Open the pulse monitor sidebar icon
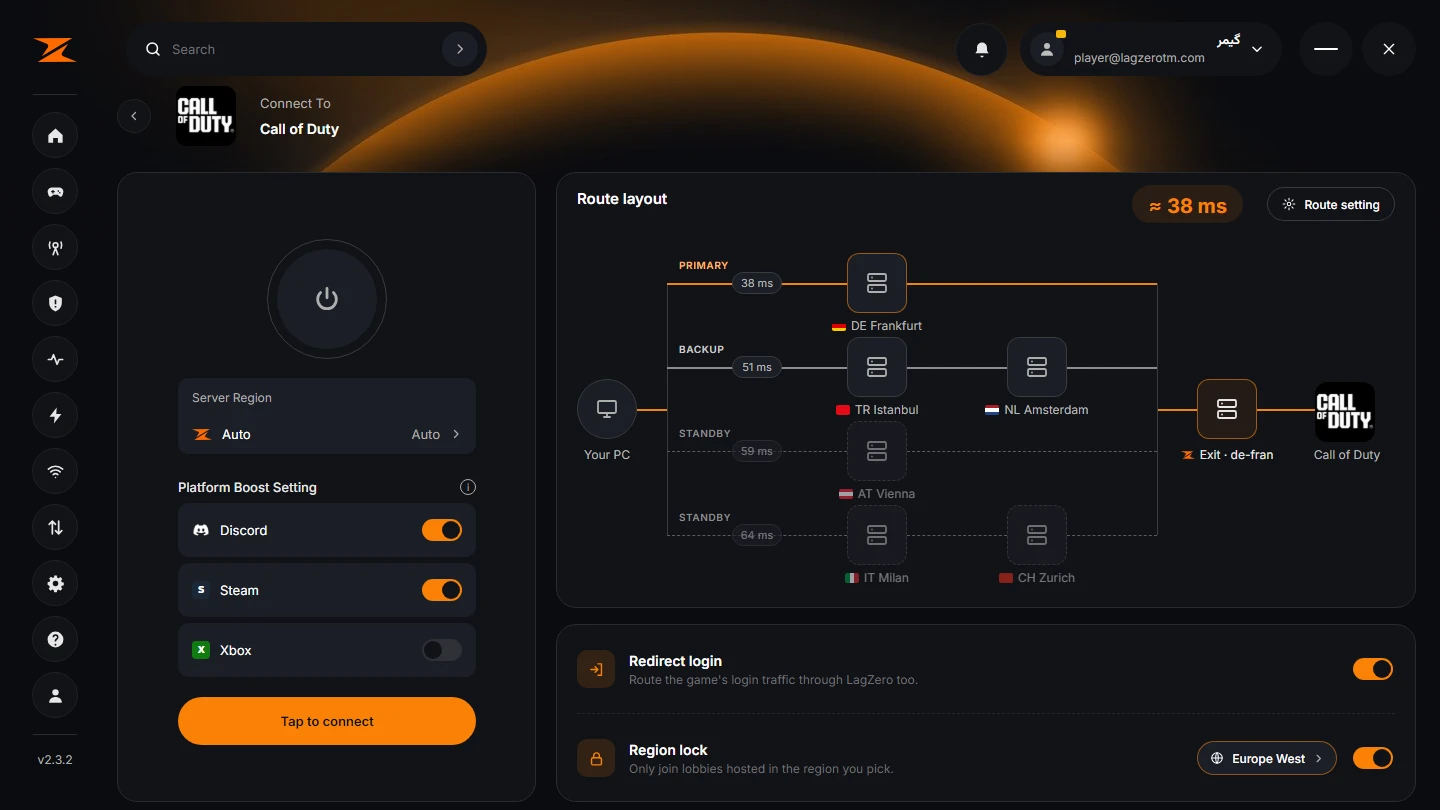The height and width of the screenshot is (810, 1440). [55, 360]
